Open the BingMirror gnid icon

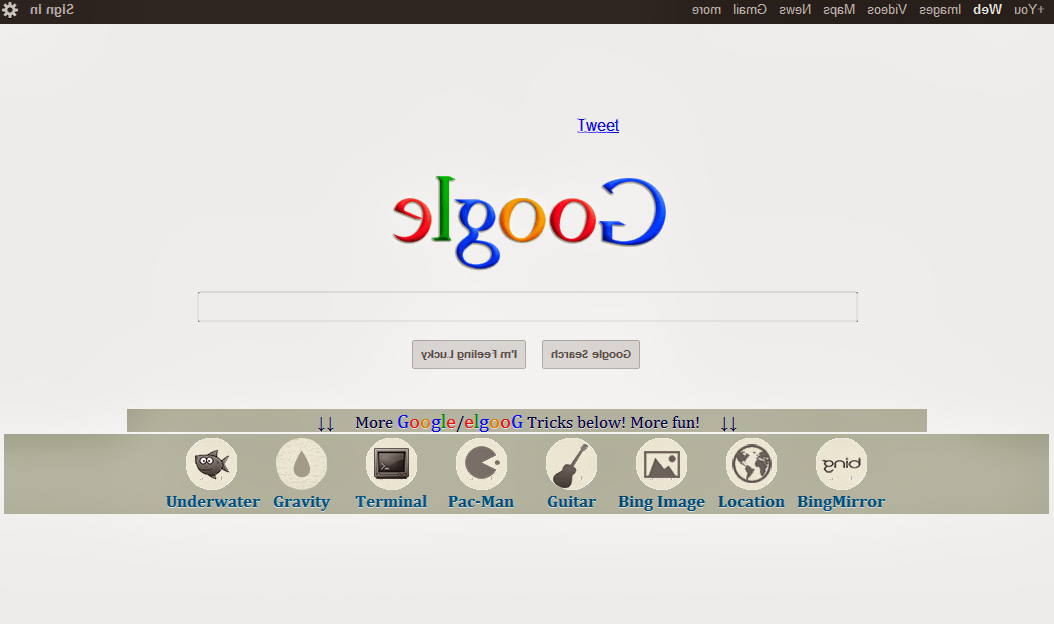[841, 464]
